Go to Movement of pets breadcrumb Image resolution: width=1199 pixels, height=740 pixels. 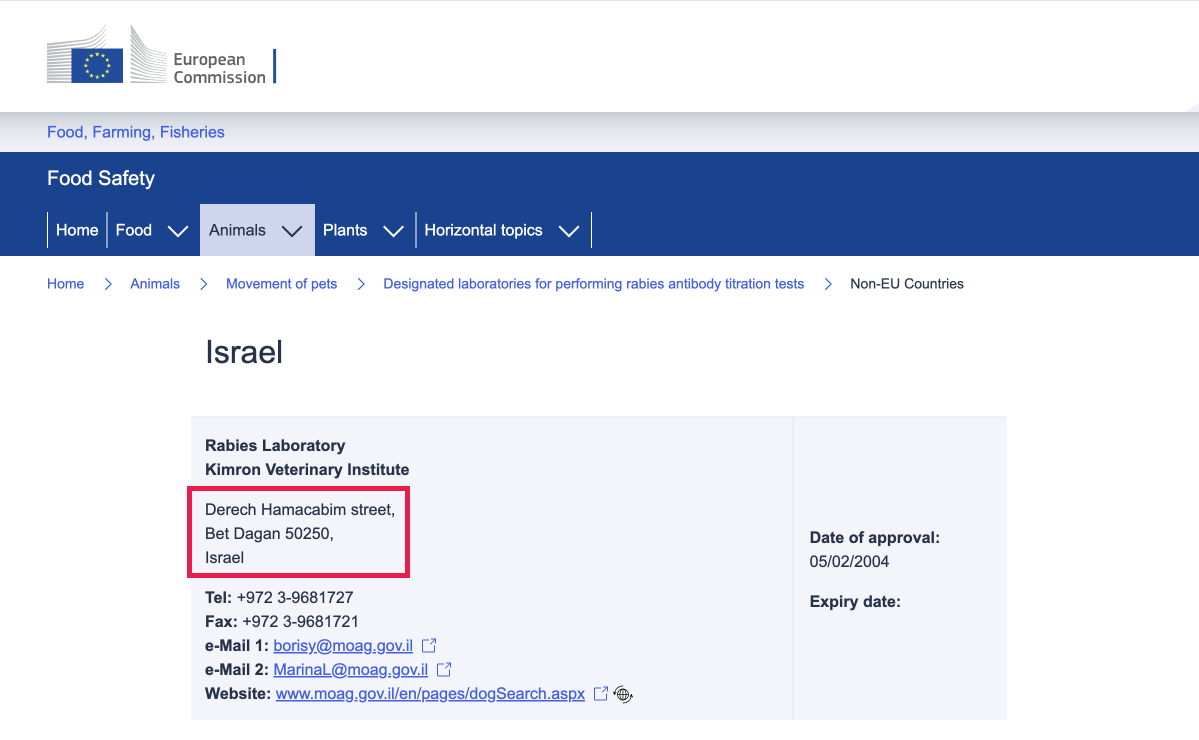click(281, 284)
